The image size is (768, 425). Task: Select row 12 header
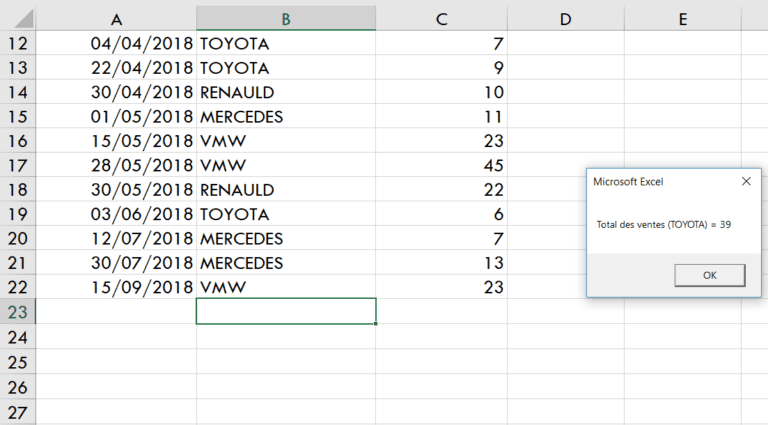tap(18, 43)
